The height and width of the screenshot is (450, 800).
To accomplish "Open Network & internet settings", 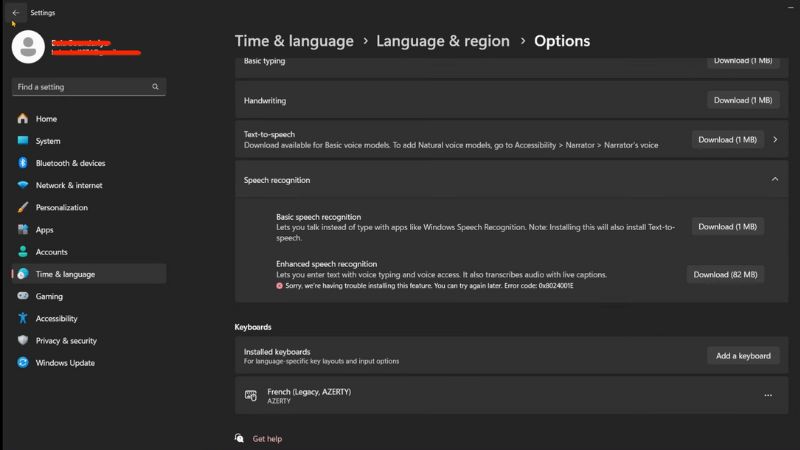I will [x=69, y=185].
